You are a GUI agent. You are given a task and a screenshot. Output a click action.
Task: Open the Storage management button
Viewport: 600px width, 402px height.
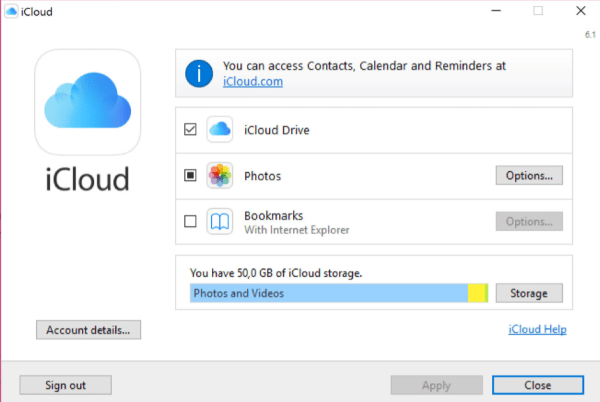click(529, 293)
